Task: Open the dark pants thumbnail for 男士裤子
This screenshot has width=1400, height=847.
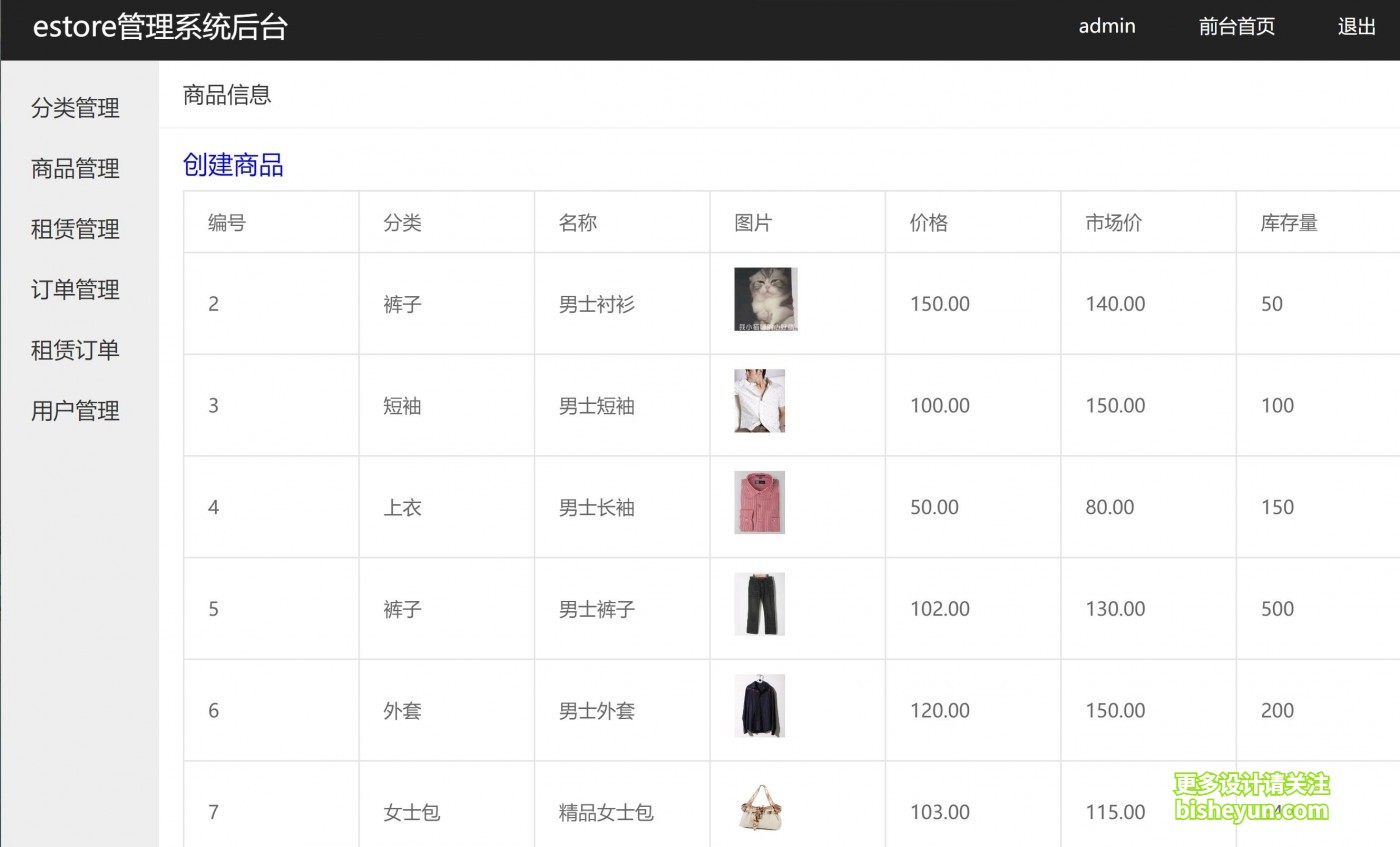Action: tap(759, 604)
